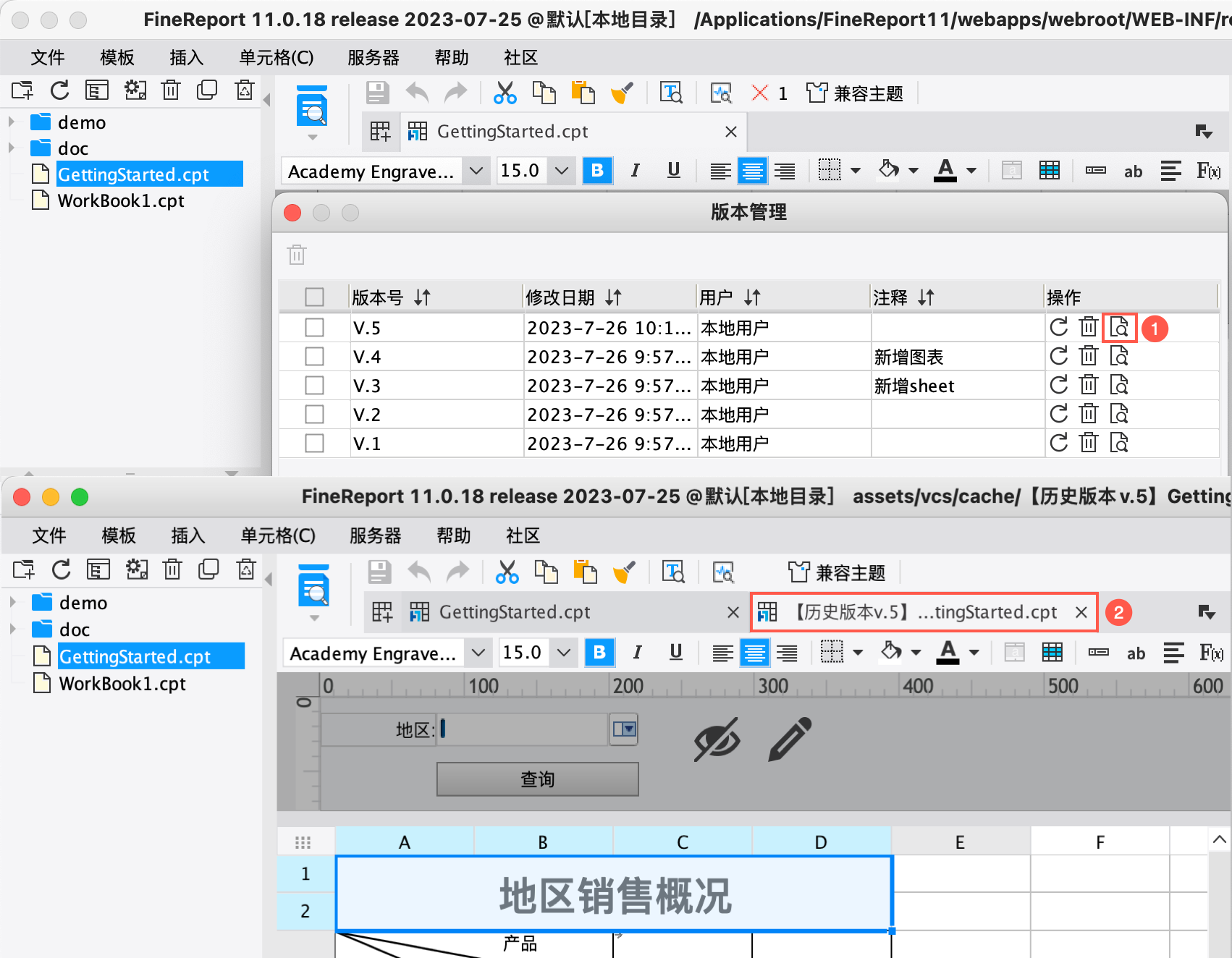The image size is (1232, 958).
Task: Open the tab list dropdown in lower window
Action: click(1206, 612)
